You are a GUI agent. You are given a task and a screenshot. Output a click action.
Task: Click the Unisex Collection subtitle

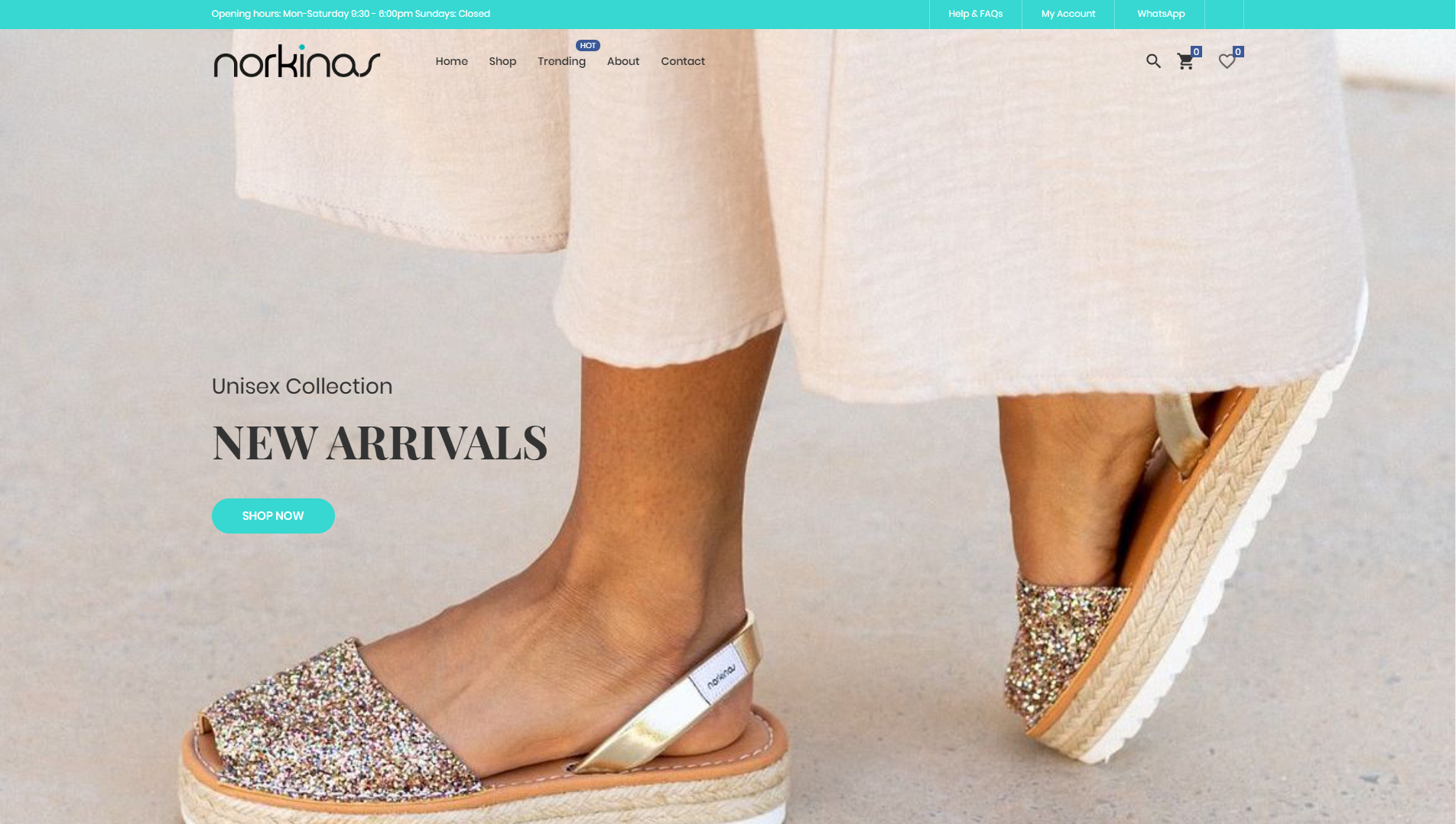301,386
